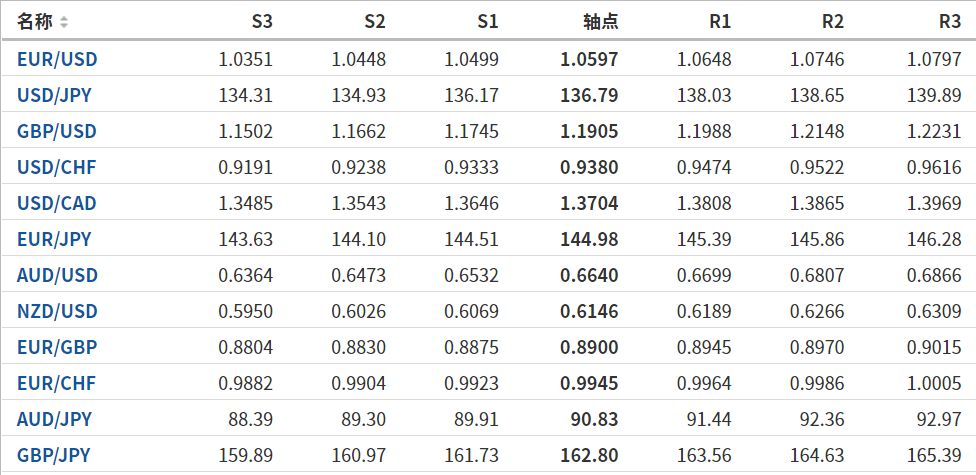Click USD/JPY R1 value 138.03

(x=704, y=95)
